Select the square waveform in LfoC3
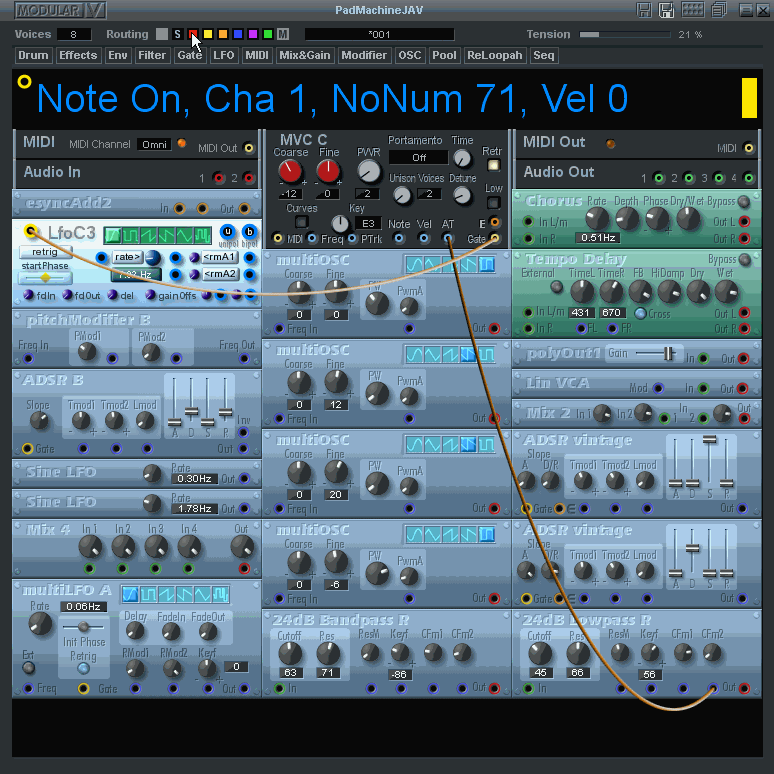This screenshot has height=774, width=774. [131, 235]
